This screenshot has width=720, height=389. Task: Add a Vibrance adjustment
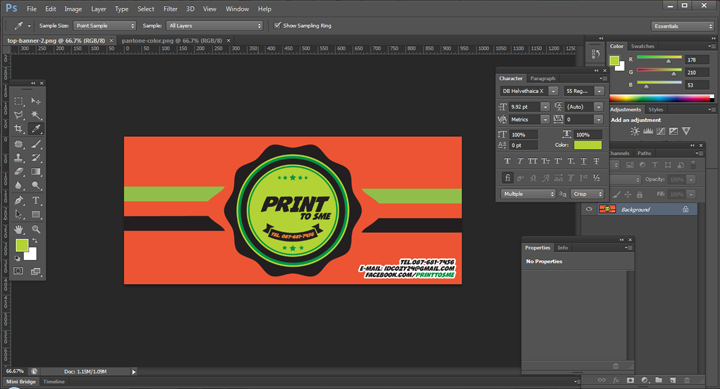pyautogui.click(x=686, y=131)
